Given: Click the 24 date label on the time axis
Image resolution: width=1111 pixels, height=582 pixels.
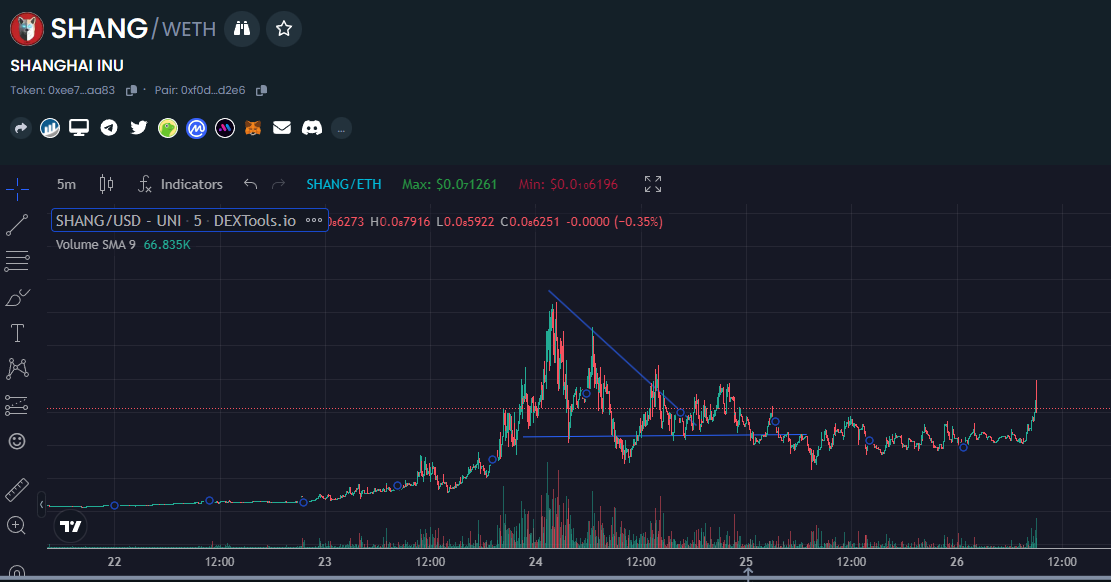Looking at the screenshot, I should [536, 561].
